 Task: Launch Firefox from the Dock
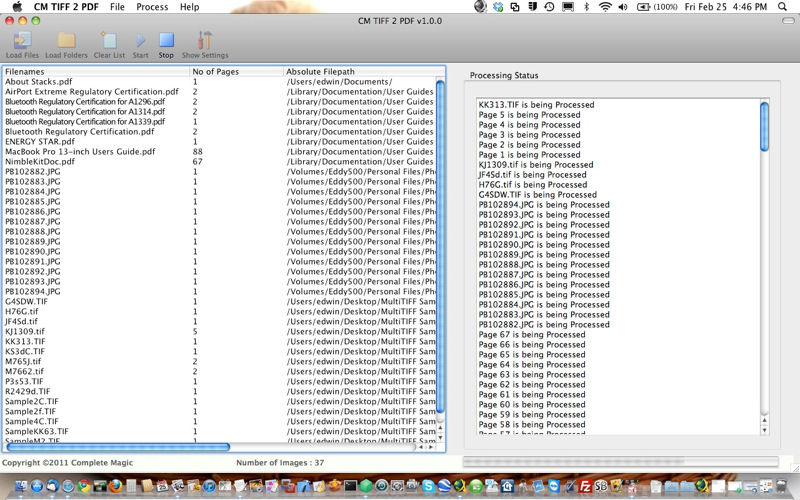point(115,486)
